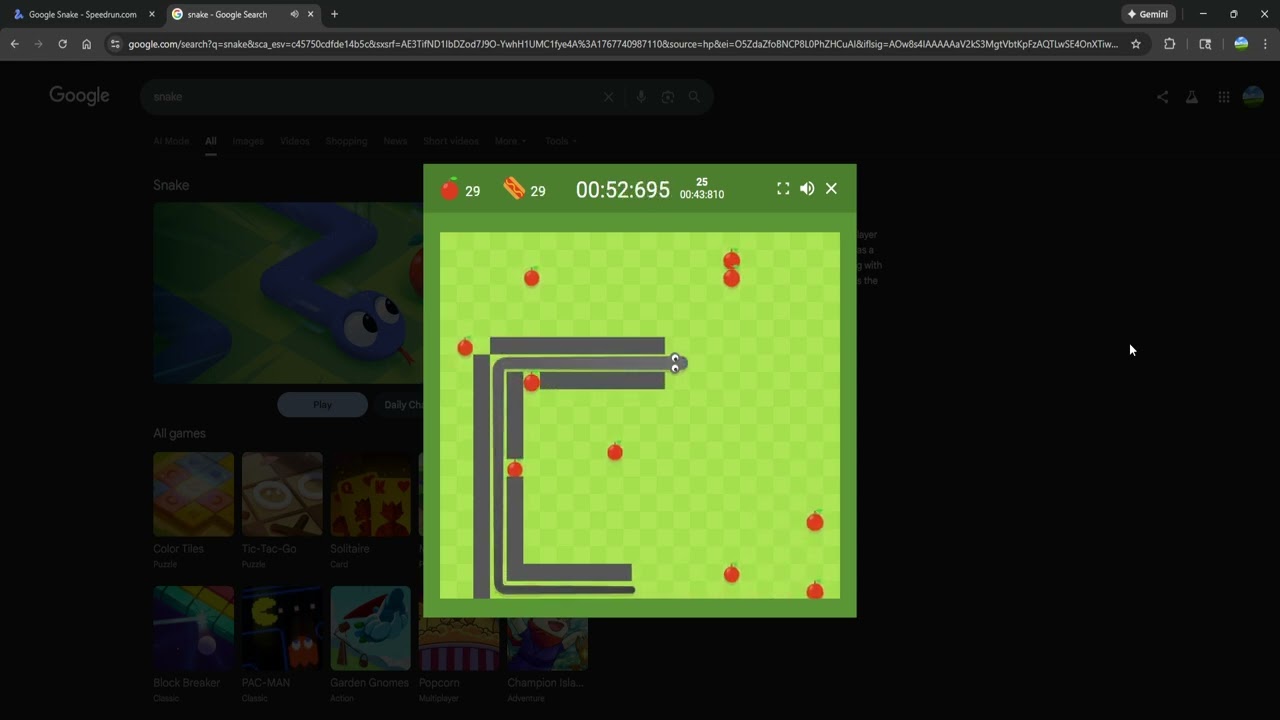Share results with the share icon
The height and width of the screenshot is (720, 1280).
click(1162, 97)
